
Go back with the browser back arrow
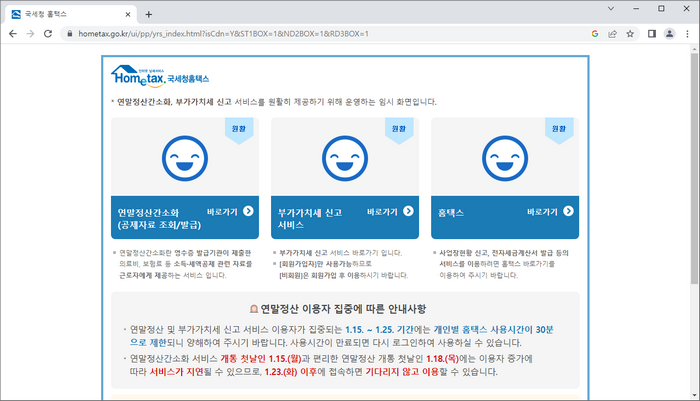point(12,34)
